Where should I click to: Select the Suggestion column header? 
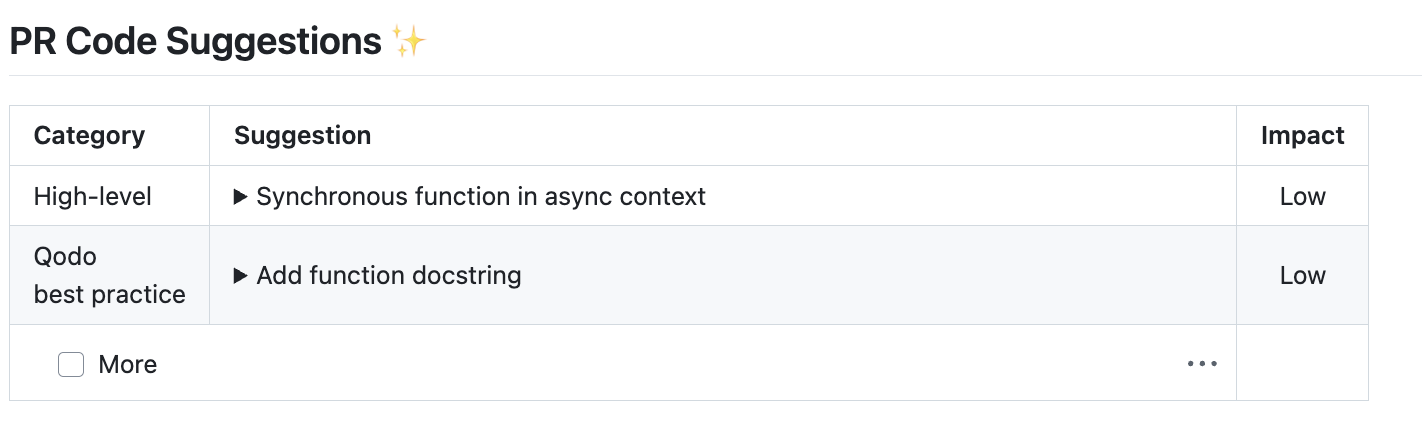point(303,135)
